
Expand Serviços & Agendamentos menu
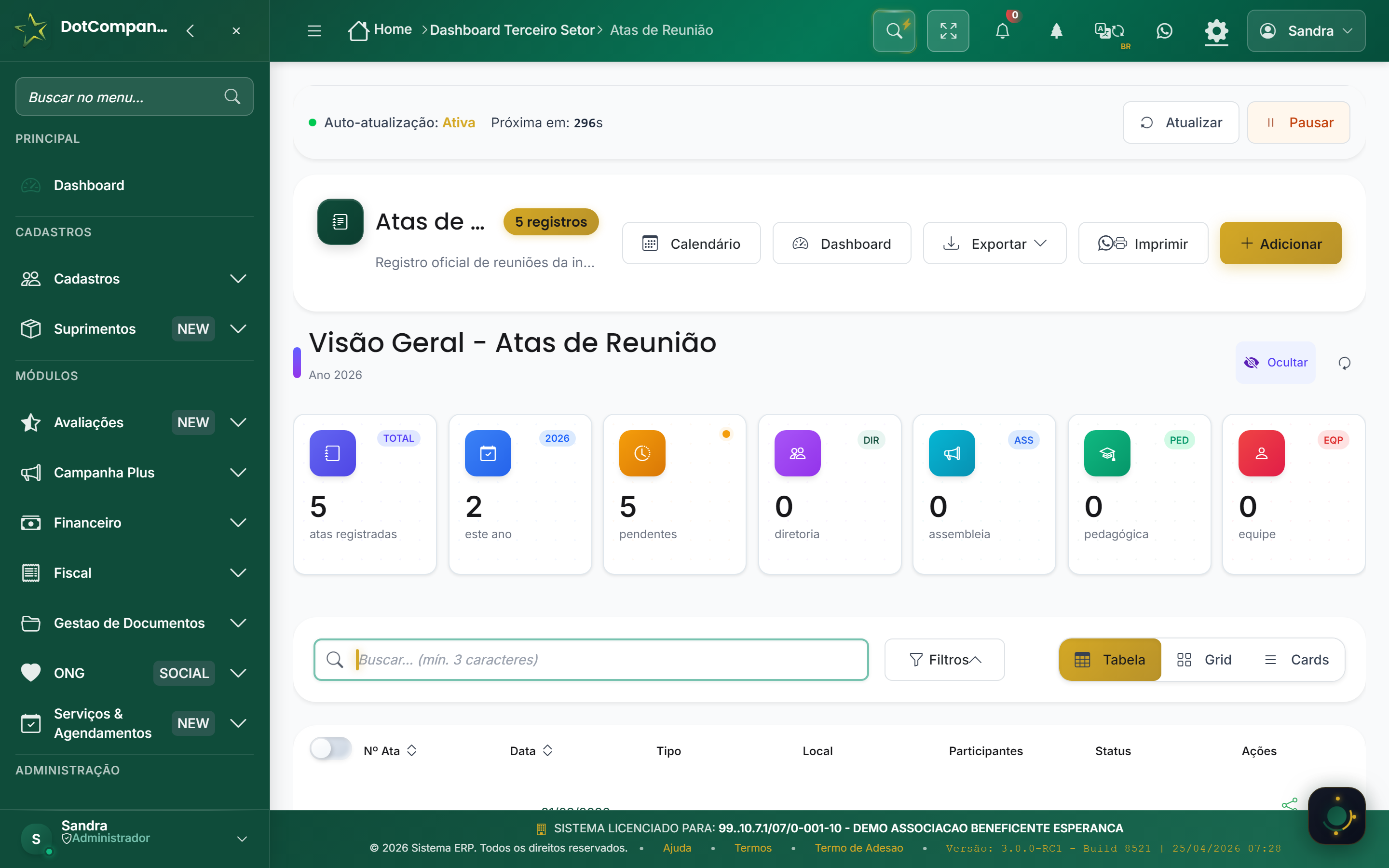pyautogui.click(x=134, y=723)
